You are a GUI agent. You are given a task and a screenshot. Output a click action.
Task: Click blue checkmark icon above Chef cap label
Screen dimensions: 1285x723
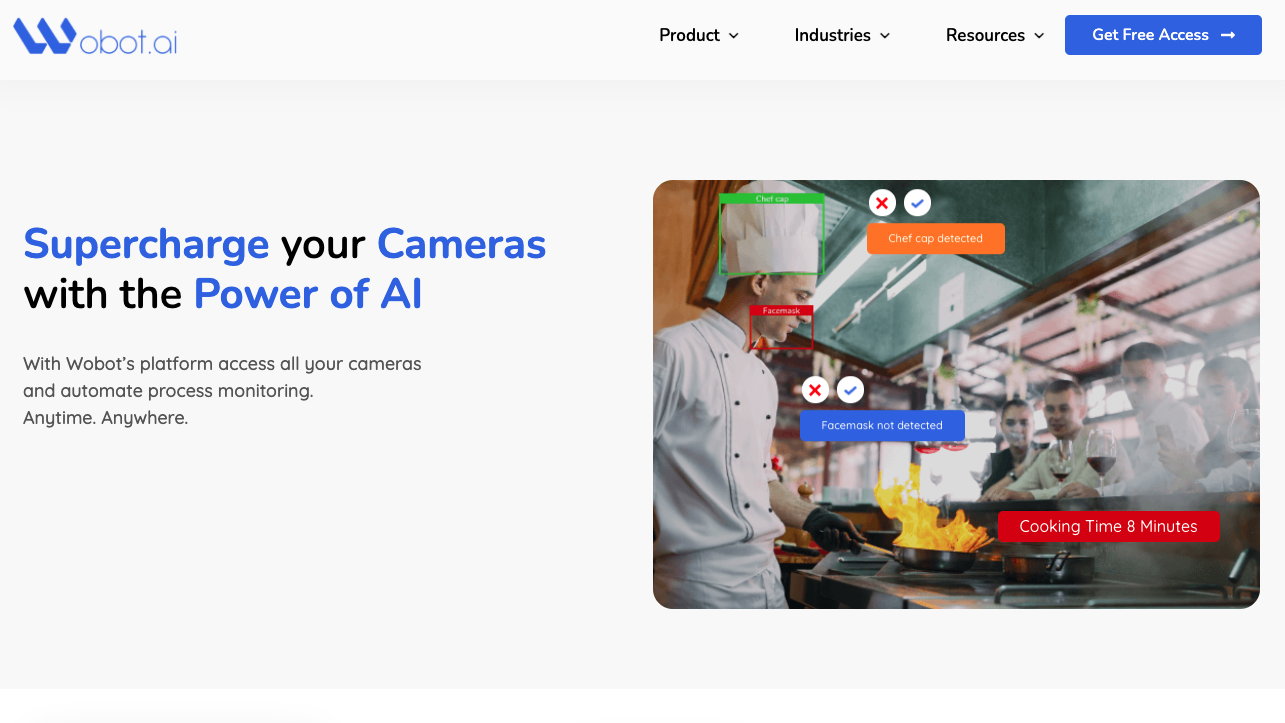coord(917,203)
